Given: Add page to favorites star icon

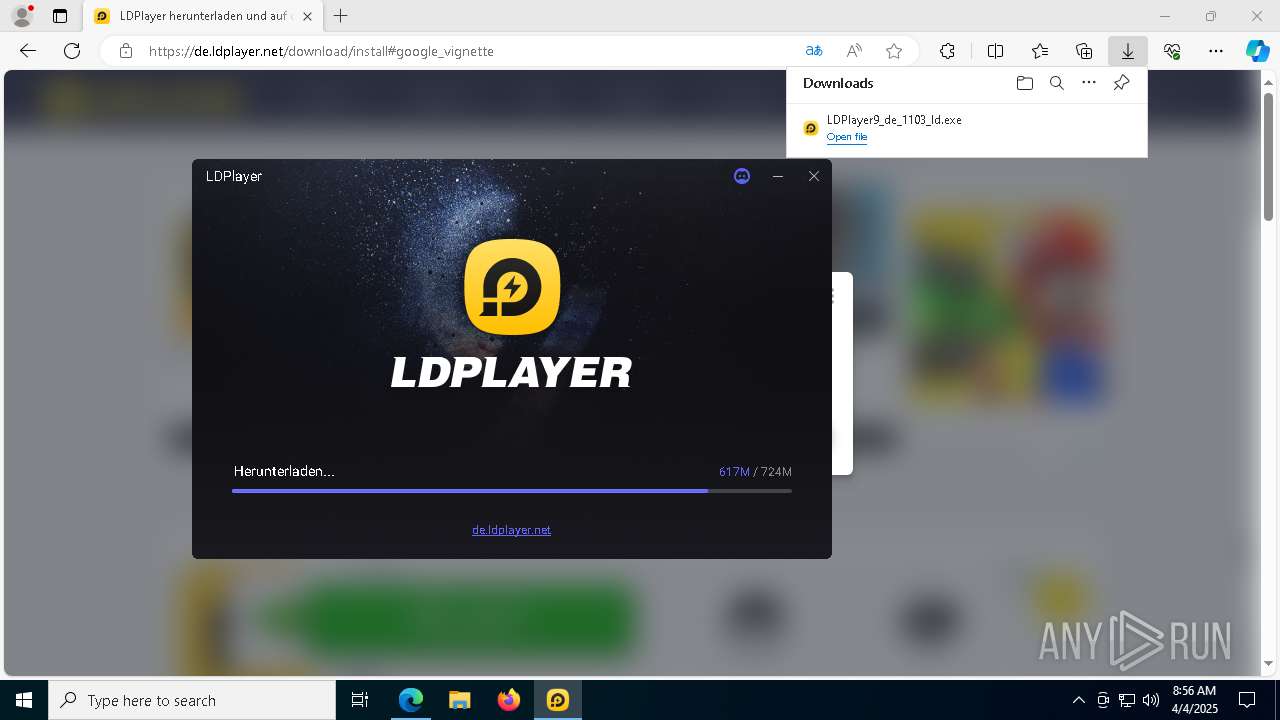Looking at the screenshot, I should coord(894,51).
